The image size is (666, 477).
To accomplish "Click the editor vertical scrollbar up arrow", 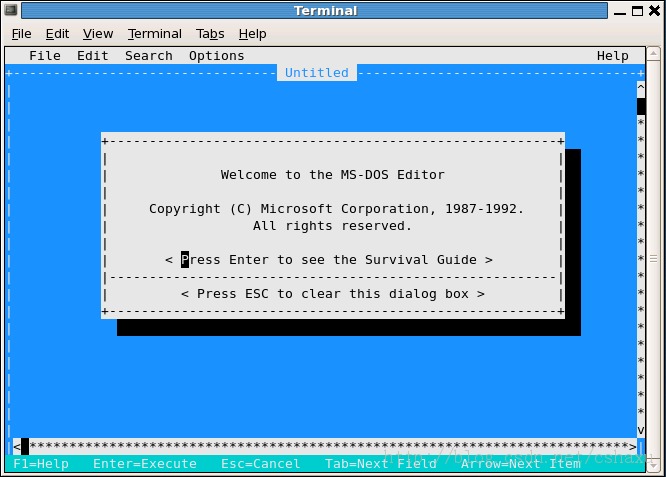I will [641, 88].
